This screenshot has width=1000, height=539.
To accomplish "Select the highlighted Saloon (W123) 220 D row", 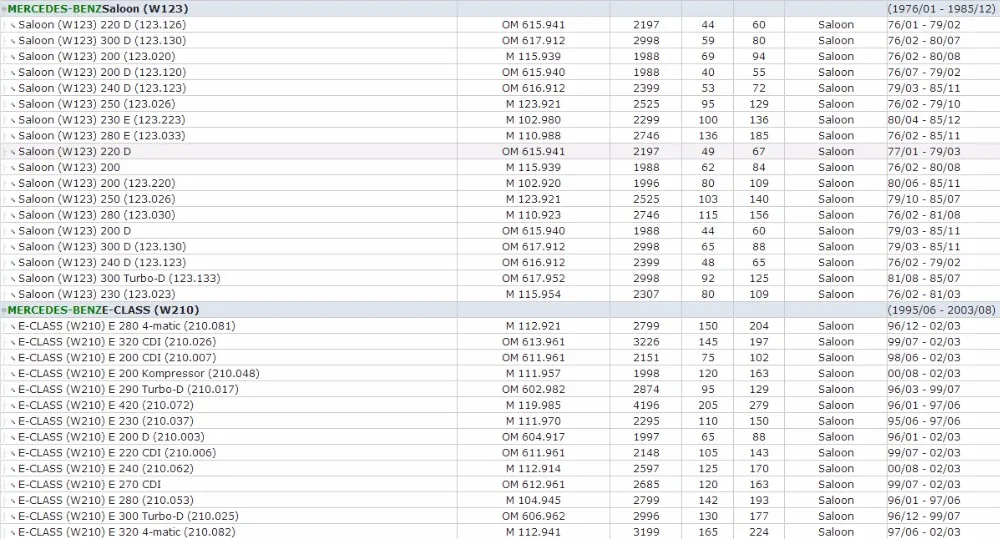I will tap(500, 151).
